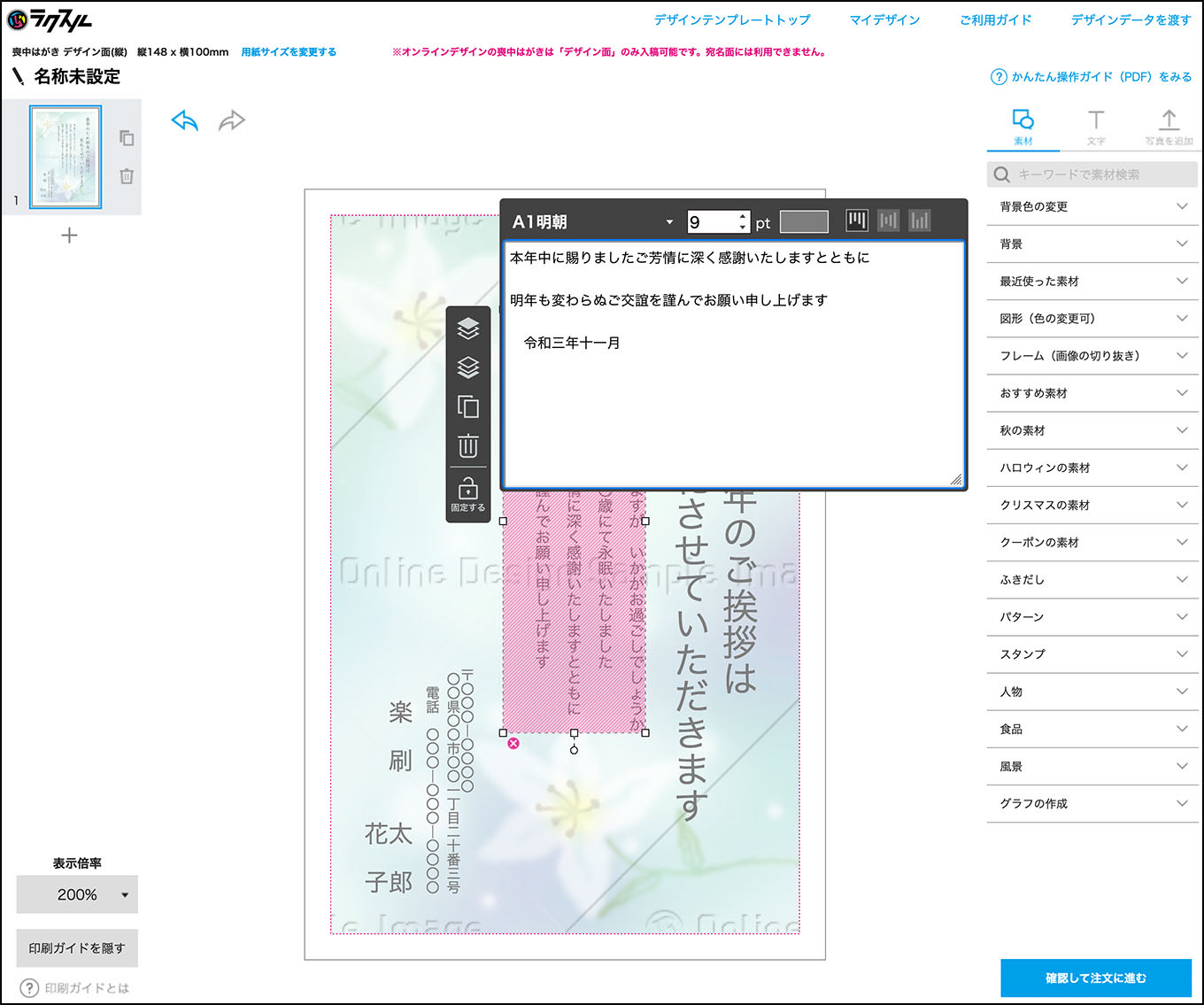Select the second text alignment option

pyautogui.click(x=888, y=220)
